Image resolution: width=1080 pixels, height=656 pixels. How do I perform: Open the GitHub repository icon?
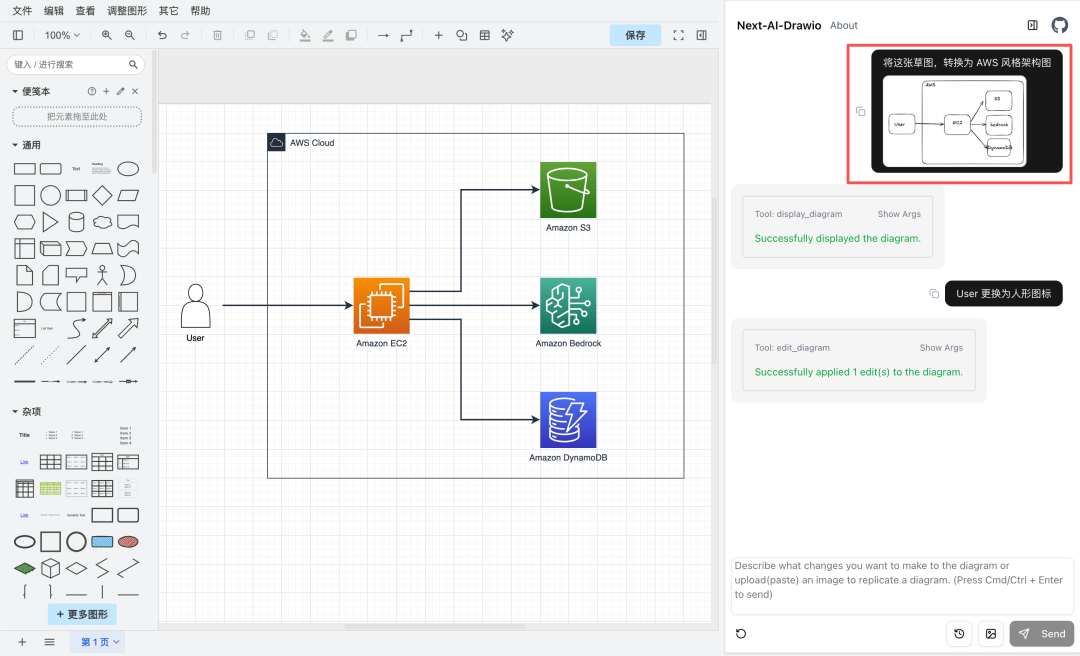pos(1060,25)
